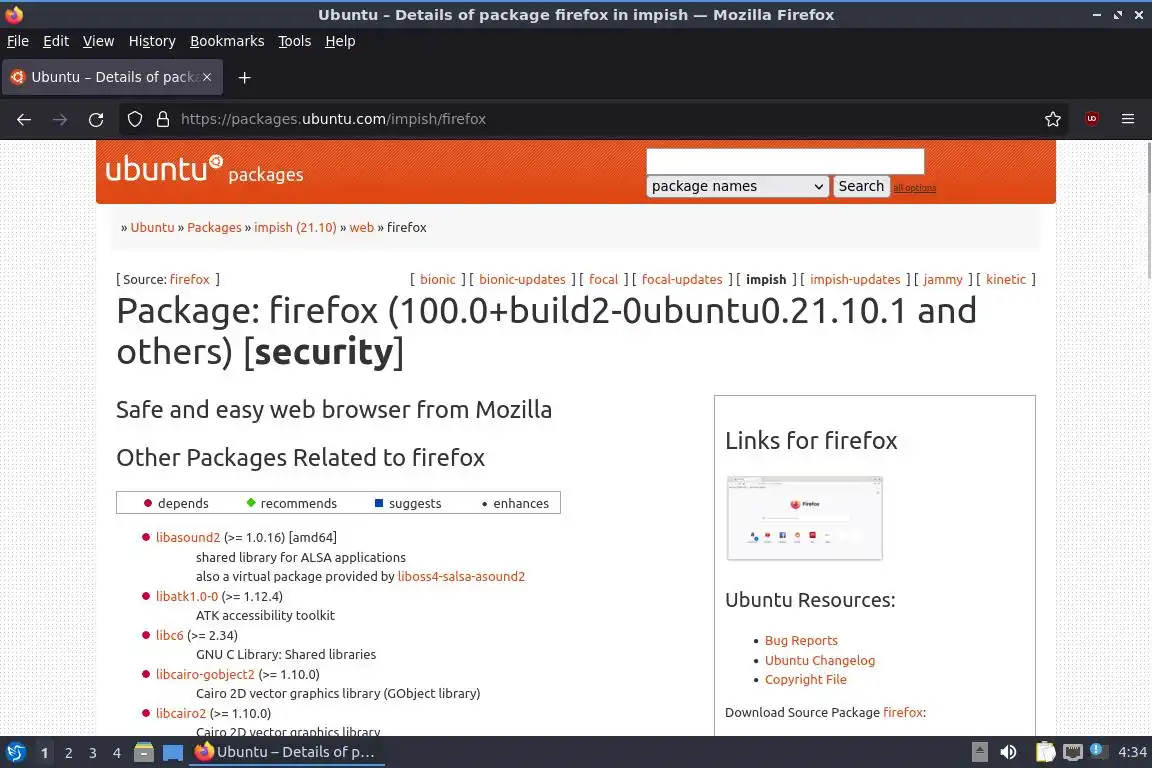Open the web section breadcrumb
Image resolution: width=1152 pixels, height=768 pixels.
tap(361, 227)
